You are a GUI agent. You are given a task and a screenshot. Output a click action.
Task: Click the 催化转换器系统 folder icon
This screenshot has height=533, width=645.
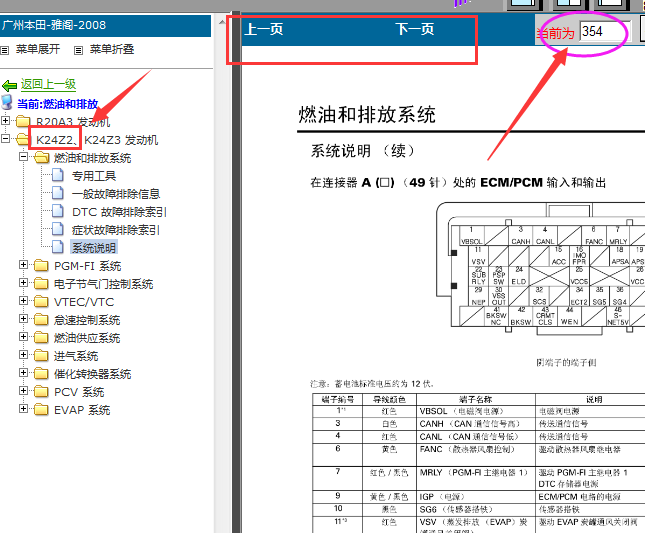[41, 373]
